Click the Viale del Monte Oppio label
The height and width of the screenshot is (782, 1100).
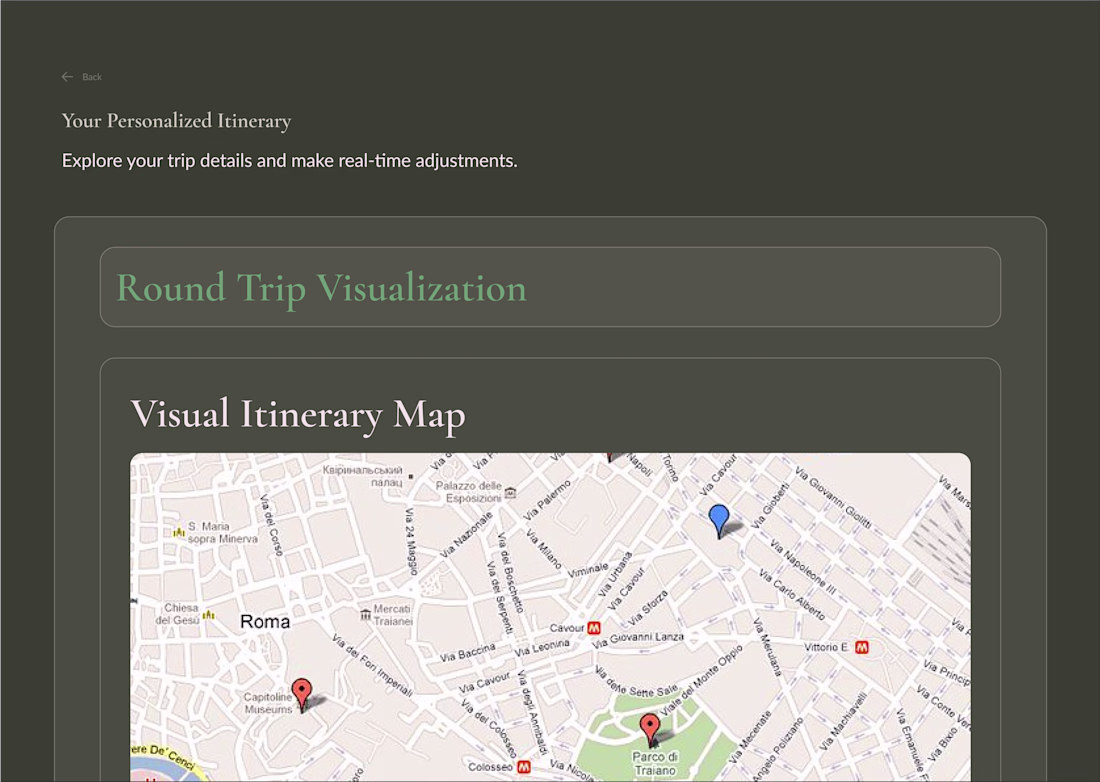click(x=702, y=680)
